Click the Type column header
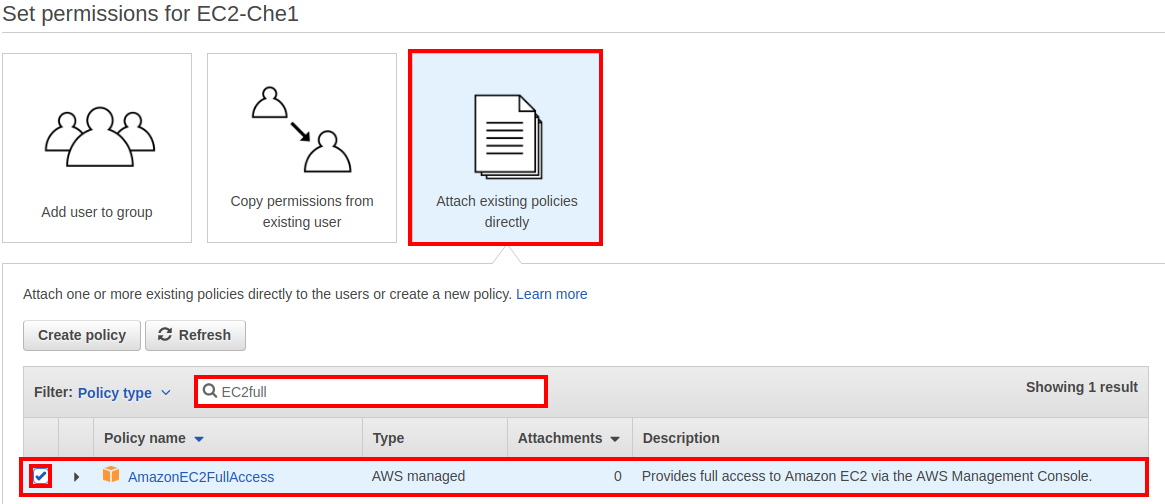 pyautogui.click(x=388, y=439)
